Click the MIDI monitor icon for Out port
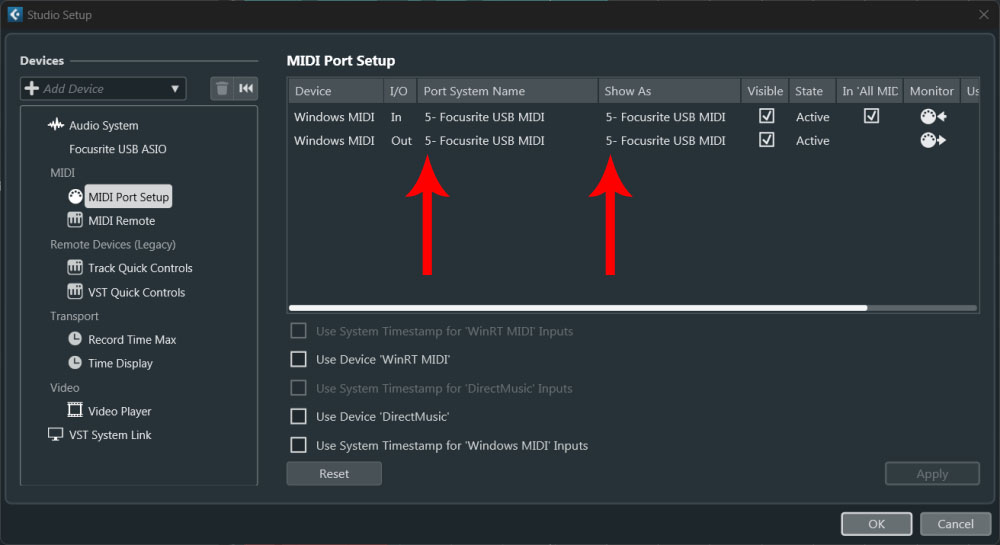Image resolution: width=1000 pixels, height=545 pixels. tap(932, 141)
